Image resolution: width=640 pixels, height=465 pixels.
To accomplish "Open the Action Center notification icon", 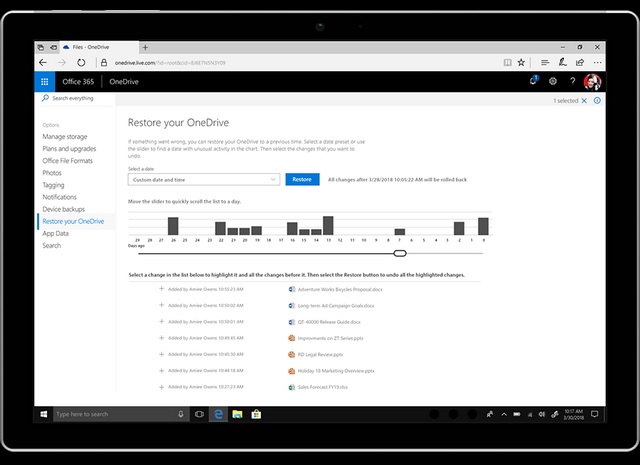I will point(595,414).
